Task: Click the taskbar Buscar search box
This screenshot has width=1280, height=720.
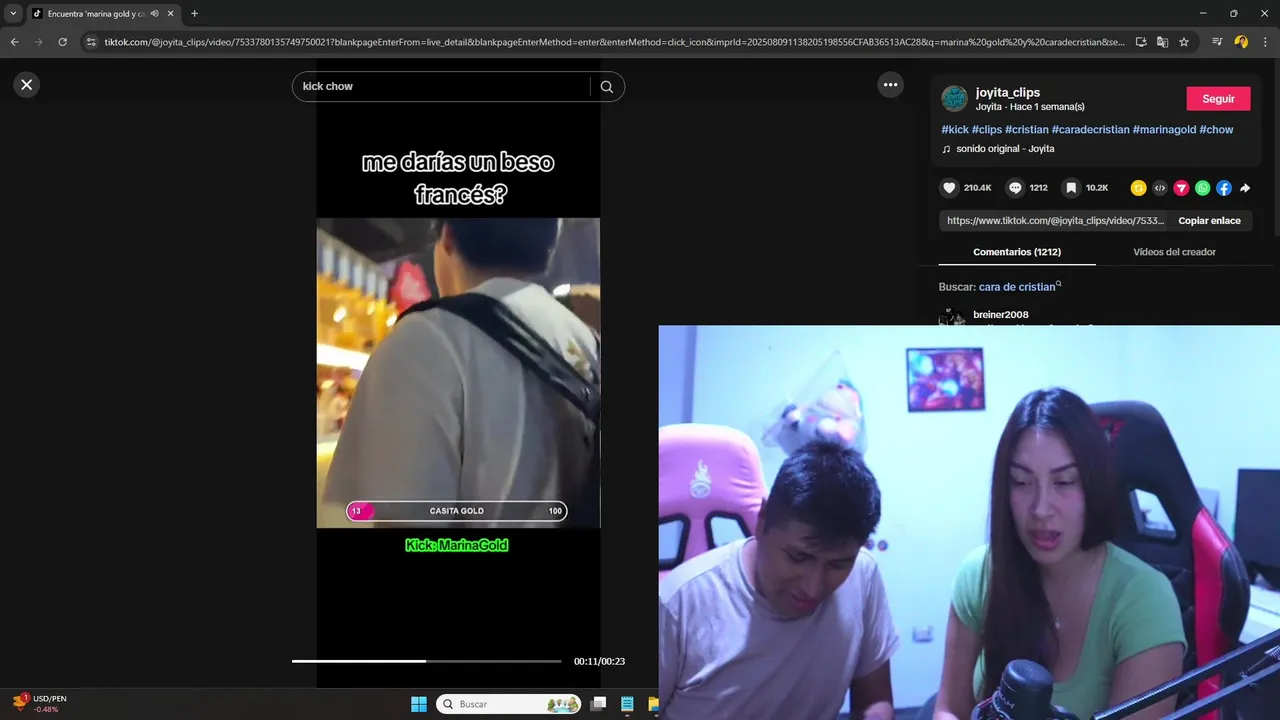Action: (x=509, y=704)
